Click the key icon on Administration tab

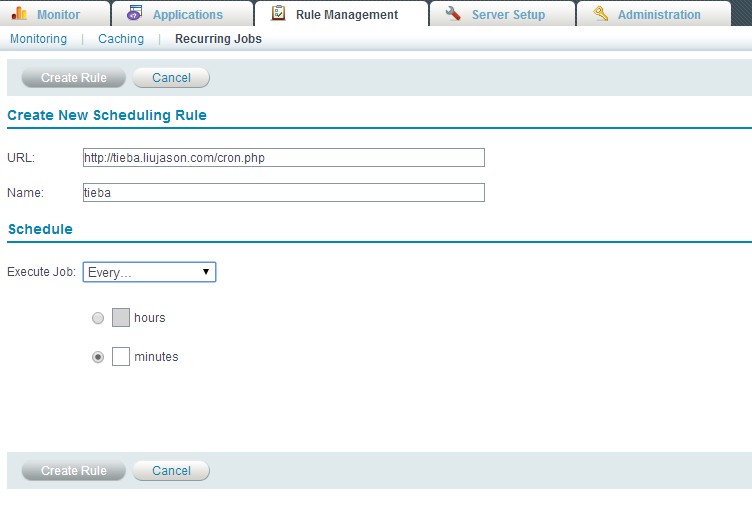pos(600,14)
